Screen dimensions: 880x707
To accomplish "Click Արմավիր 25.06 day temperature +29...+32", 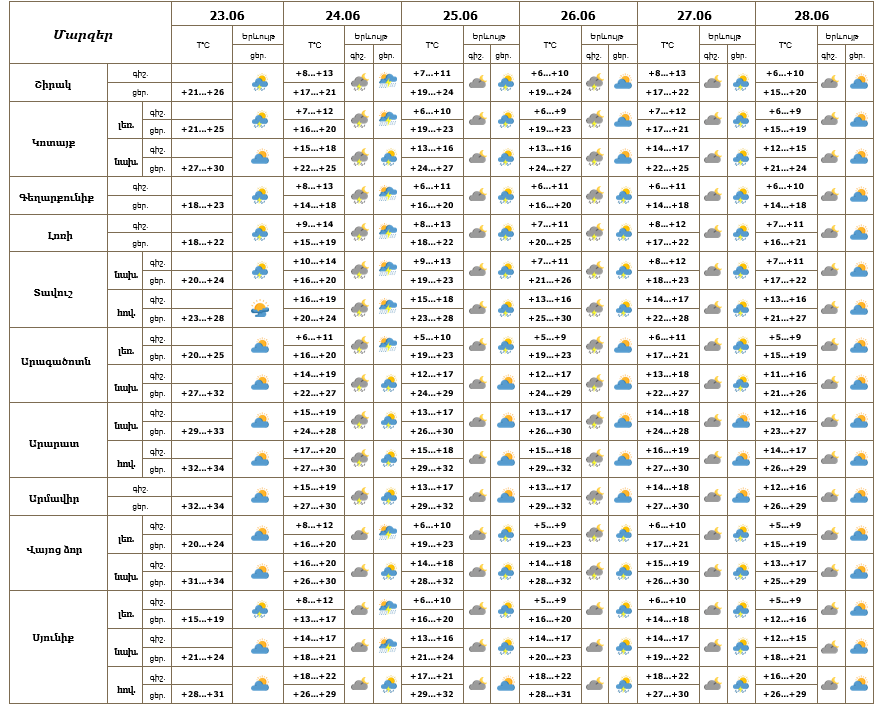I will (432, 506).
